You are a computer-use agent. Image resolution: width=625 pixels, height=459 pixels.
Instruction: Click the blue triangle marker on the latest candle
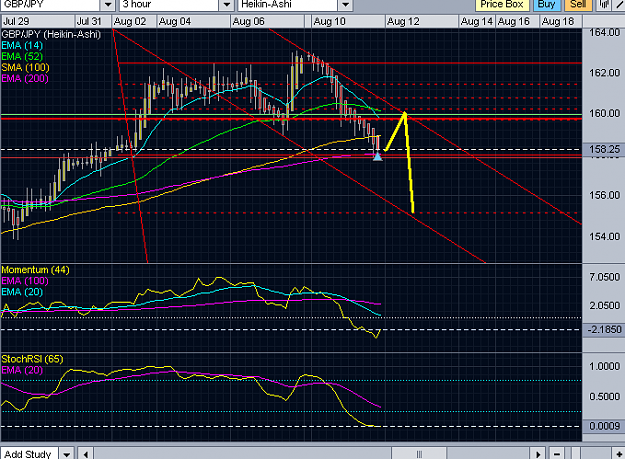pyautogui.click(x=377, y=157)
